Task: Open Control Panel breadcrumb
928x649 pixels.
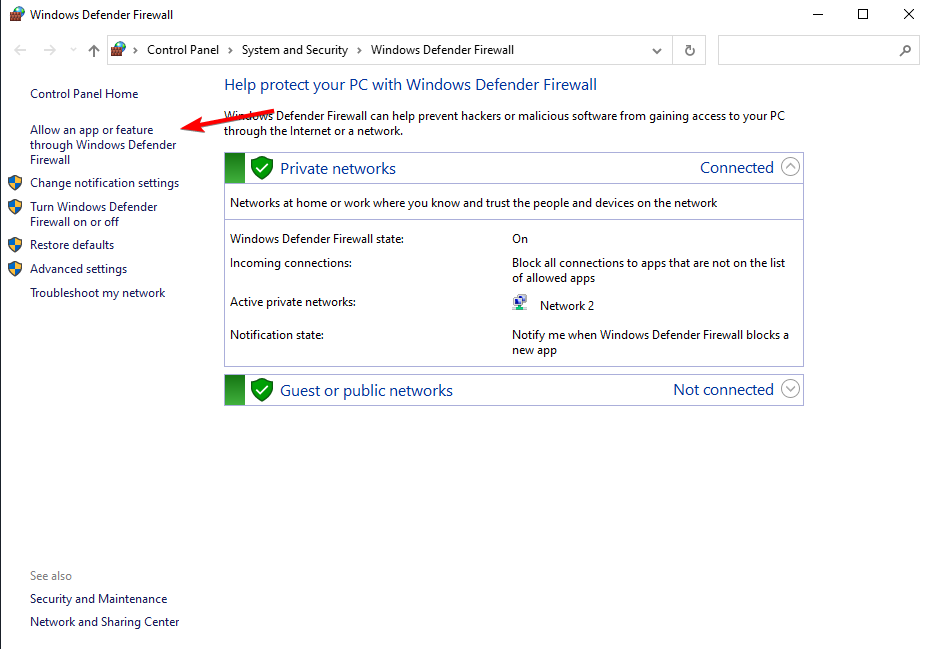Action: click(x=183, y=50)
